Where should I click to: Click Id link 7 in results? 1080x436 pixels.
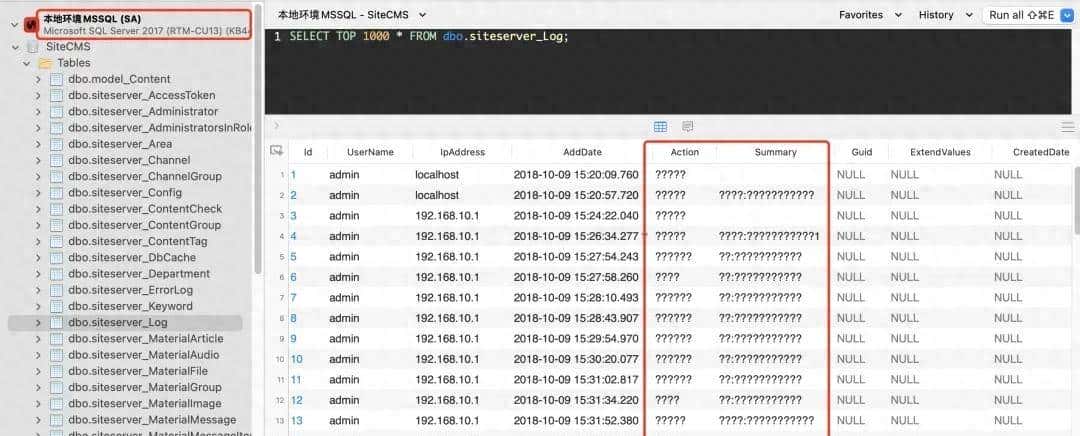coord(293,298)
